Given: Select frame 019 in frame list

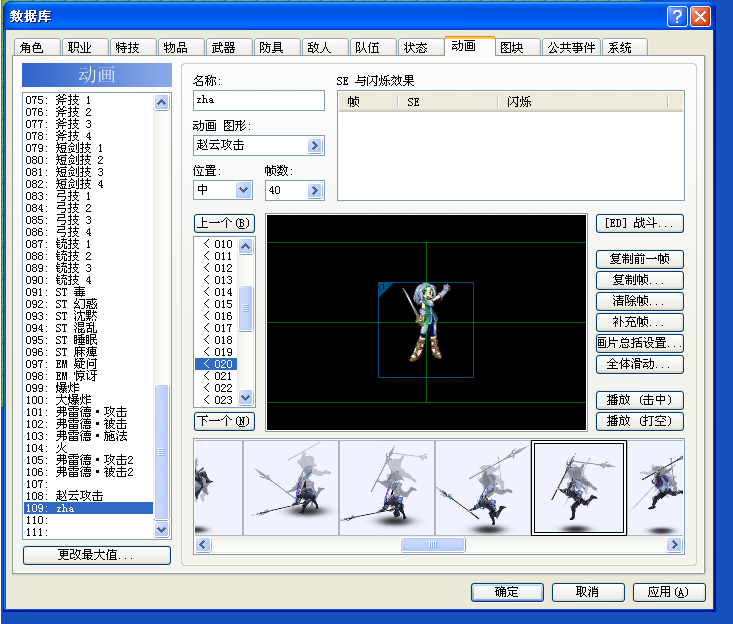Looking at the screenshot, I should [x=217, y=352].
